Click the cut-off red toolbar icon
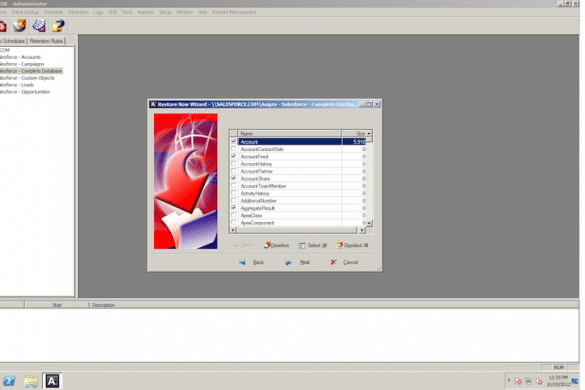Viewport: 585px width, 390px height. [x=3, y=26]
